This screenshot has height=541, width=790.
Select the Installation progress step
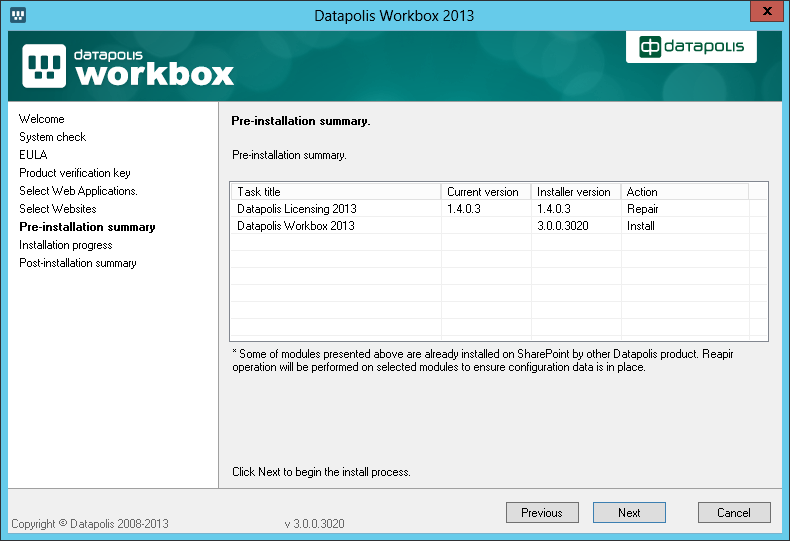point(65,245)
